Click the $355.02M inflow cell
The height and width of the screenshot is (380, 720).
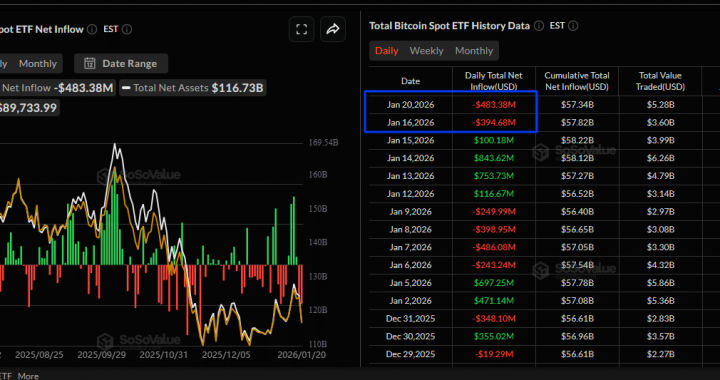coord(494,336)
